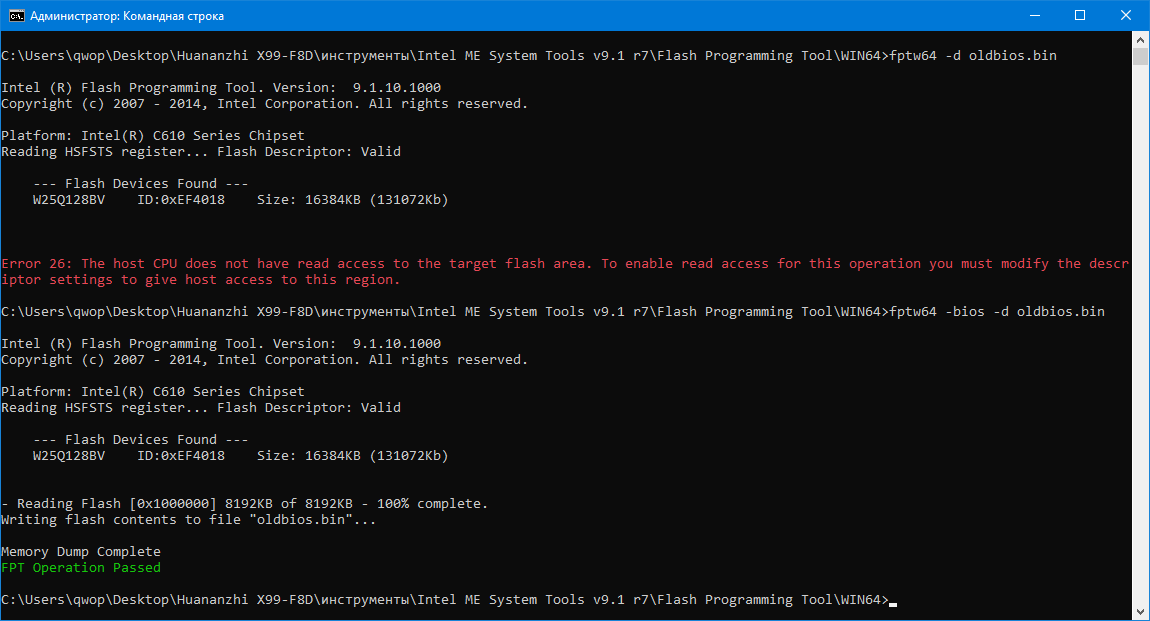Maximize the Command Prompt window

coord(1080,16)
